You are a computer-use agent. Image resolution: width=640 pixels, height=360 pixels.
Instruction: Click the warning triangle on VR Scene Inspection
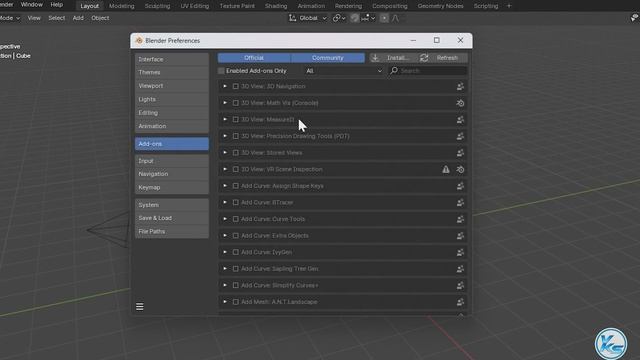pos(446,169)
